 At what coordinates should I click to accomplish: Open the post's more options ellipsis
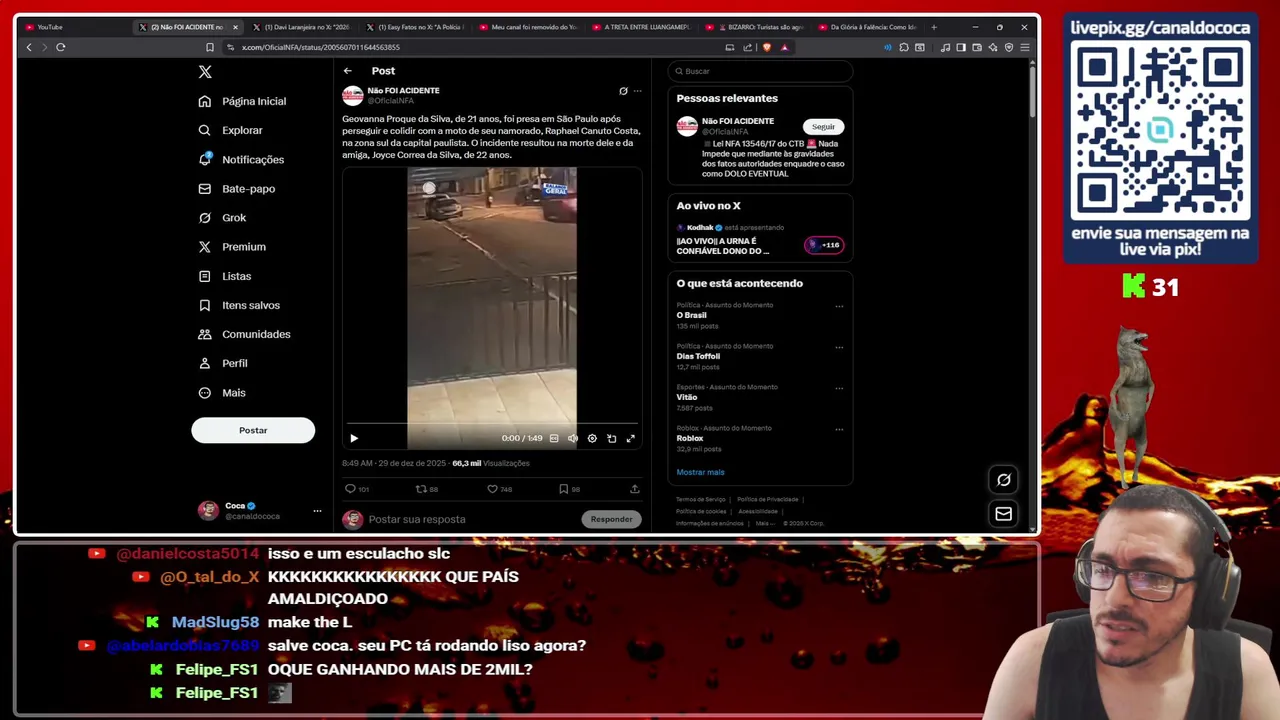637,91
